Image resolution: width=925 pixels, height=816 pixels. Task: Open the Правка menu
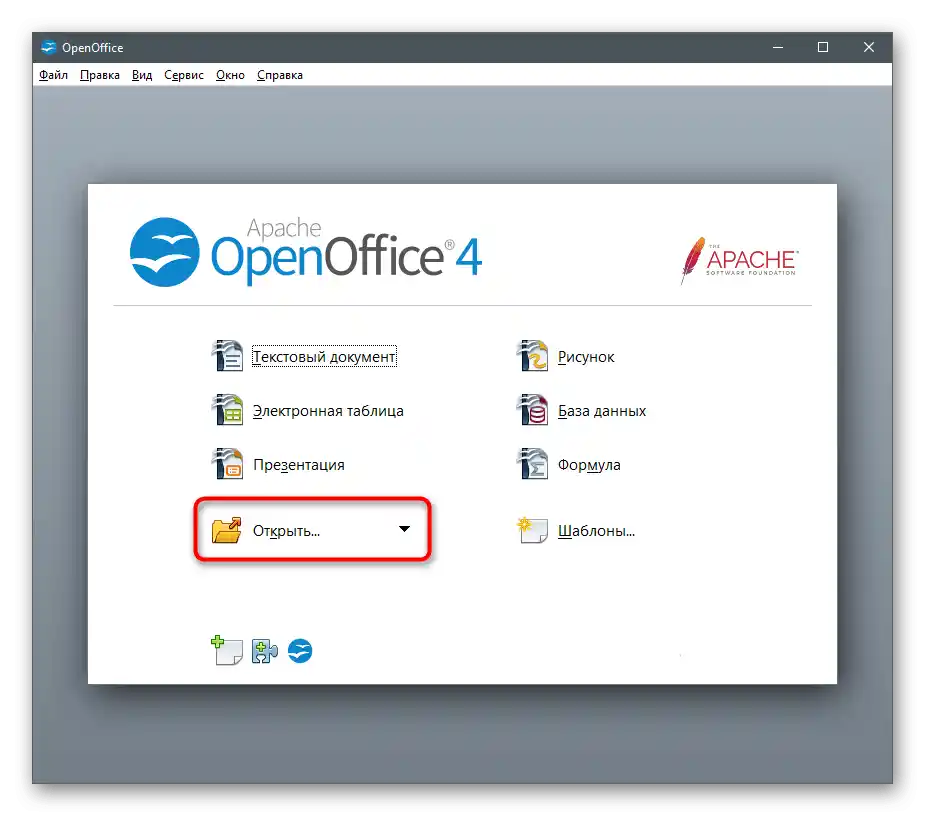pyautogui.click(x=100, y=75)
